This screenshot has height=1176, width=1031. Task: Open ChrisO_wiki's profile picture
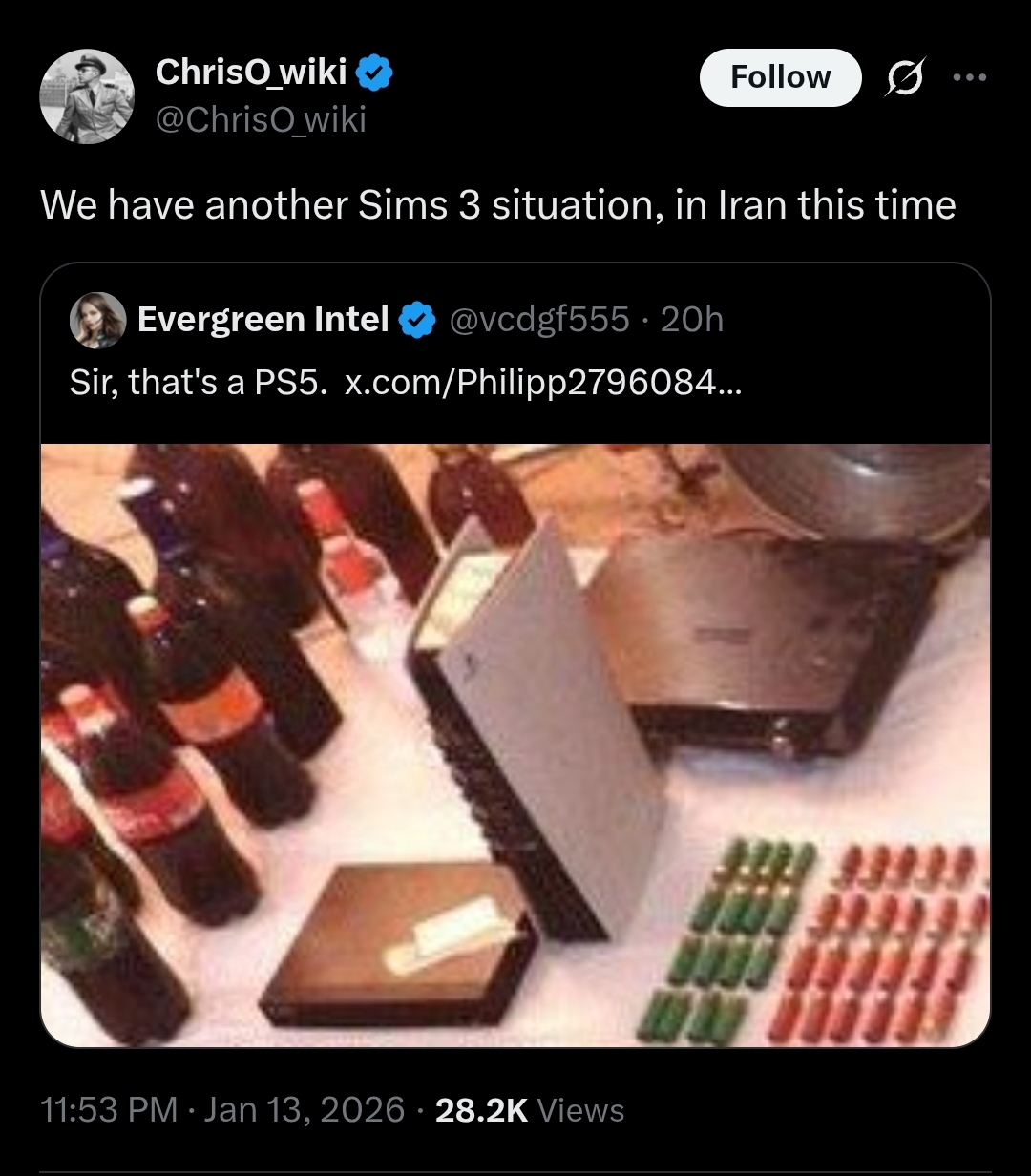[x=87, y=96]
